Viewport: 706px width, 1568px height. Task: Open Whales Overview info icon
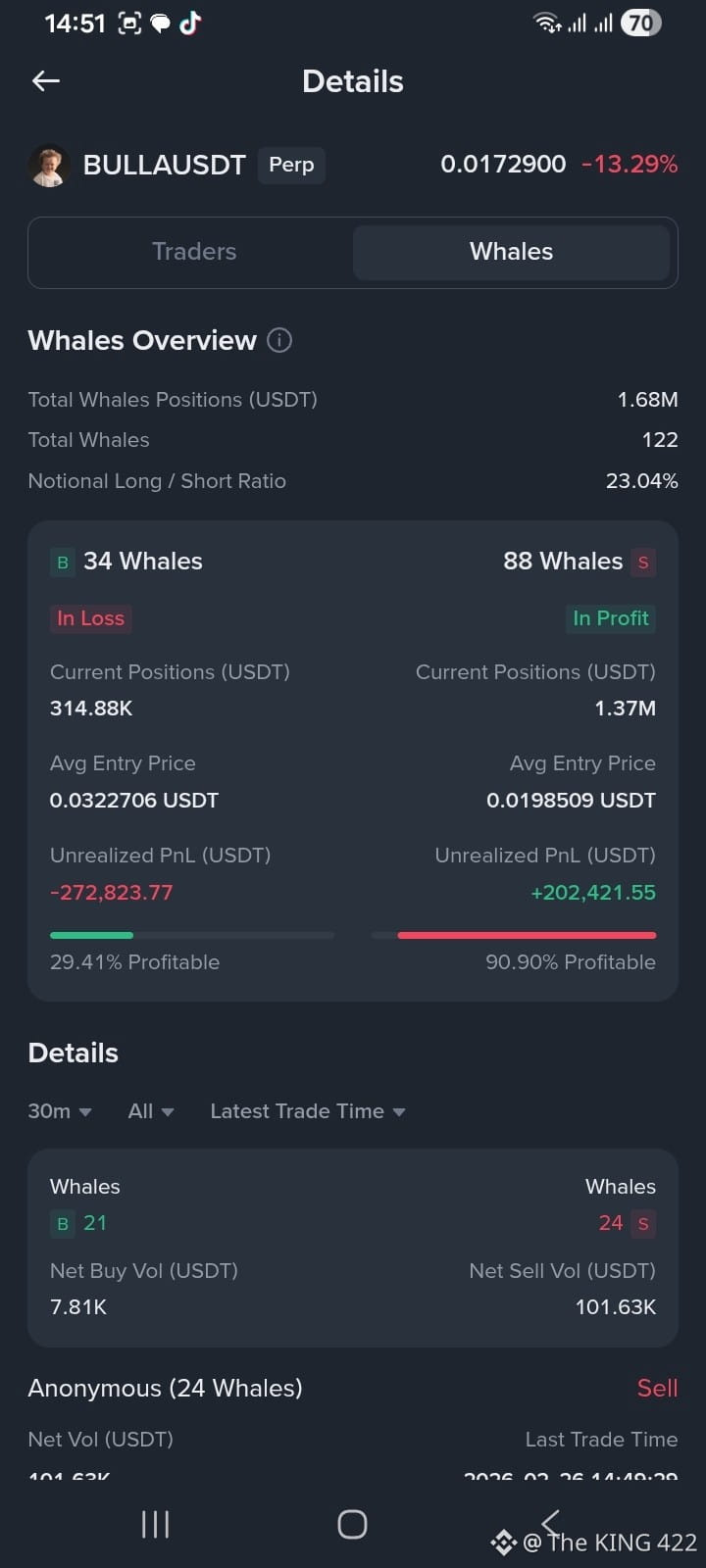tap(279, 340)
